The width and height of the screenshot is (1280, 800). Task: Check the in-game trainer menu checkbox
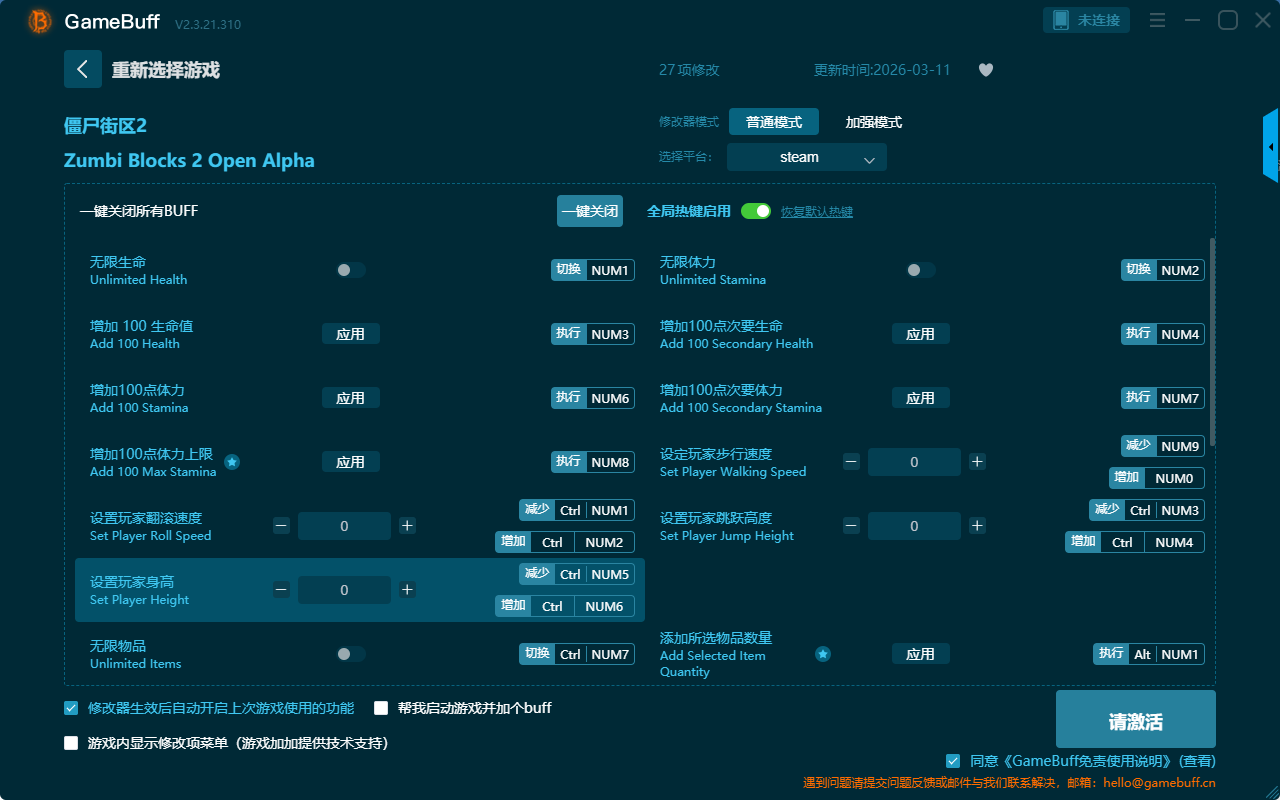71,743
